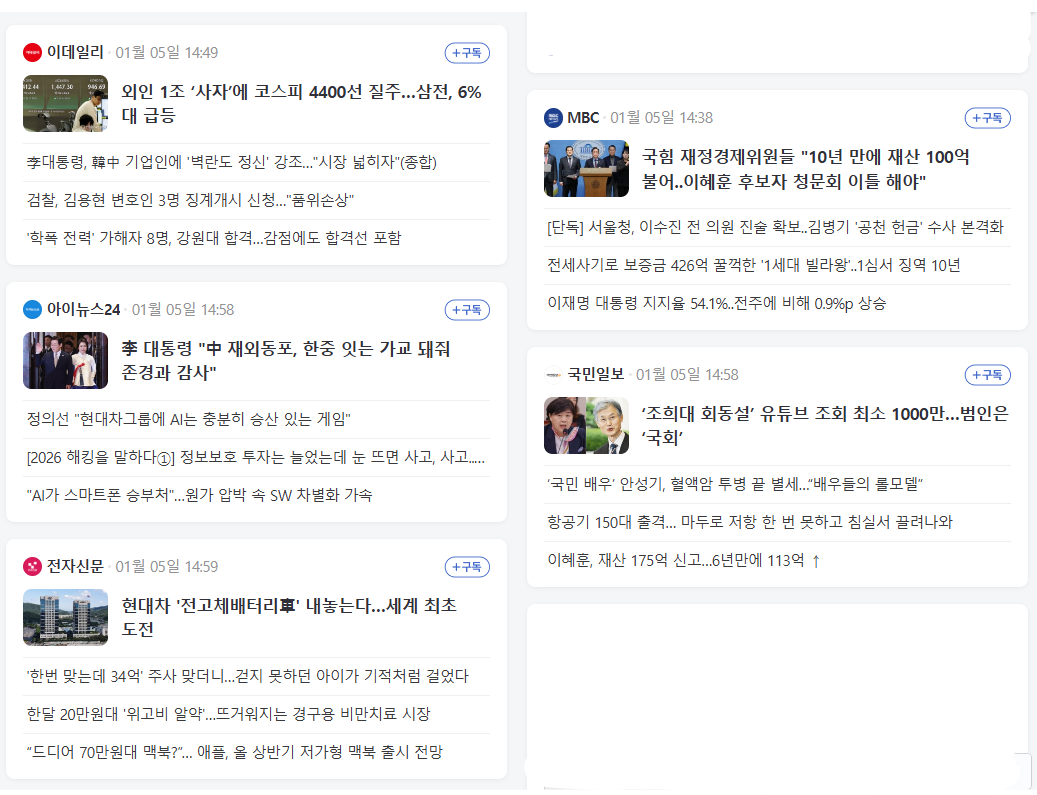This screenshot has height=795, width=1037.
Task: Open the 현대차 전고체배터리 article thumbnail
Action: click(65, 617)
